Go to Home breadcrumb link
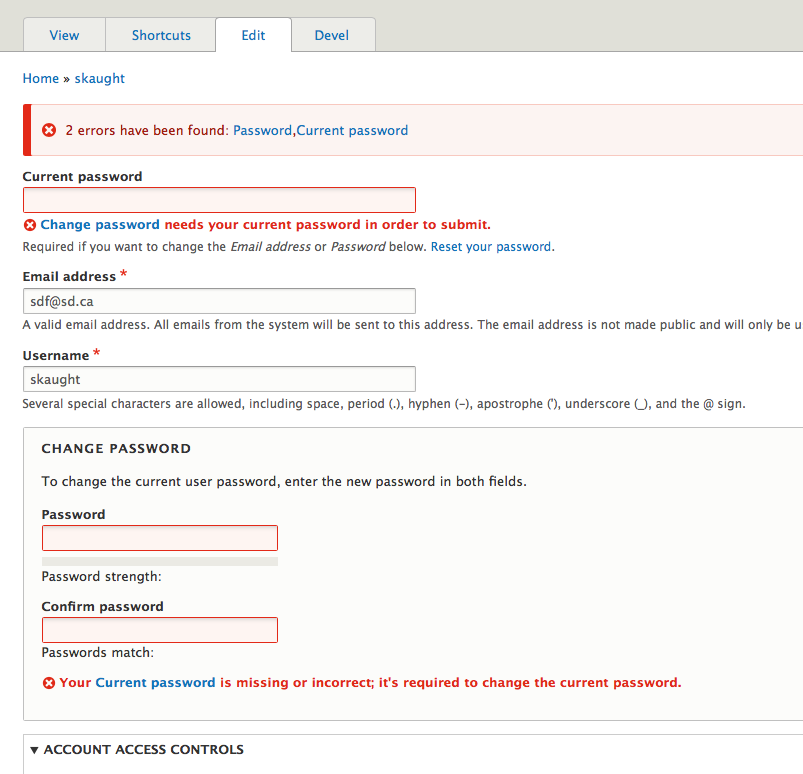The image size is (803, 774). click(41, 78)
